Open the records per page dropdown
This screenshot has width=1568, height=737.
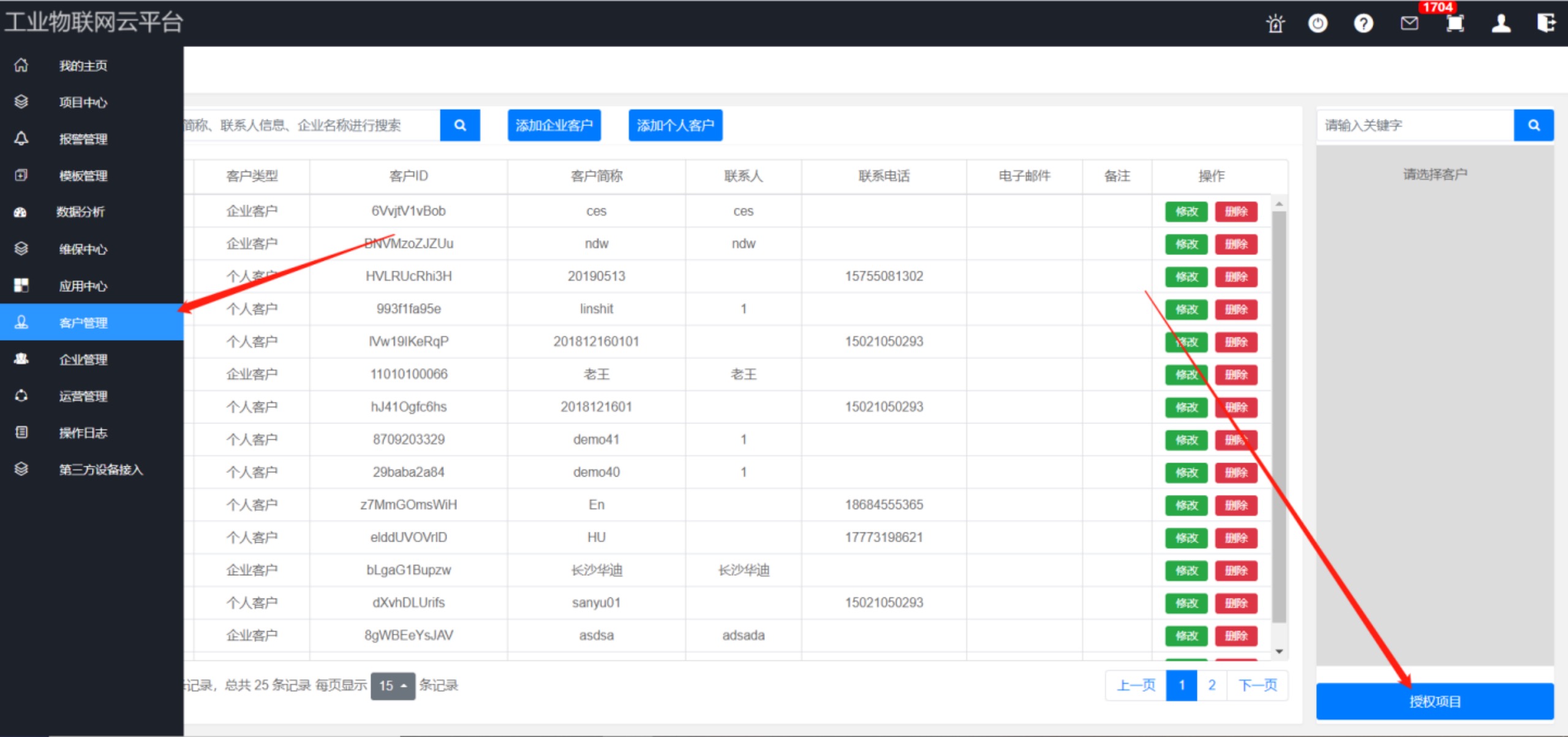pos(393,686)
